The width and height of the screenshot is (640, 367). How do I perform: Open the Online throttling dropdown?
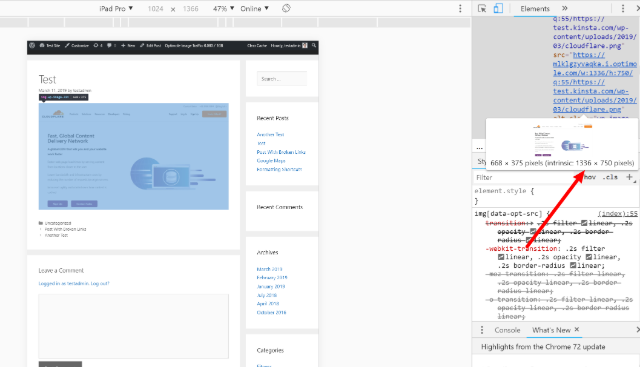click(254, 9)
